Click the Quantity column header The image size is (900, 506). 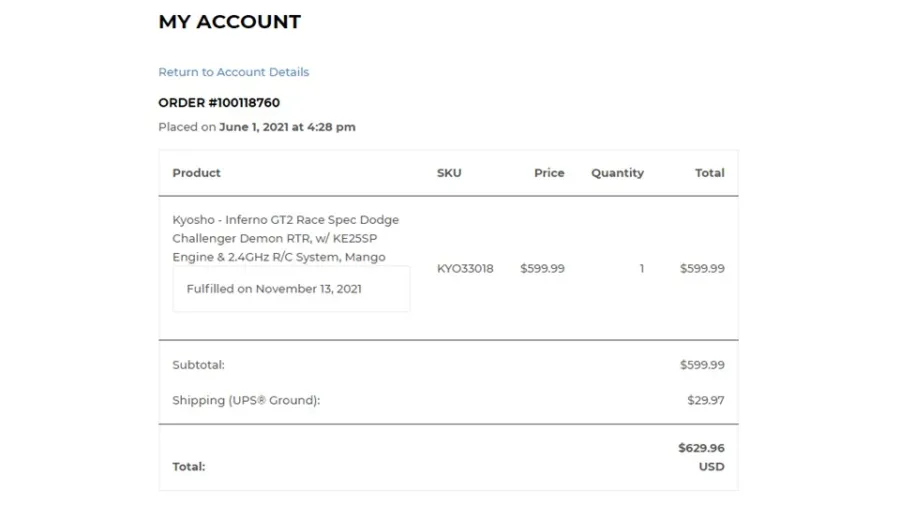[617, 173]
